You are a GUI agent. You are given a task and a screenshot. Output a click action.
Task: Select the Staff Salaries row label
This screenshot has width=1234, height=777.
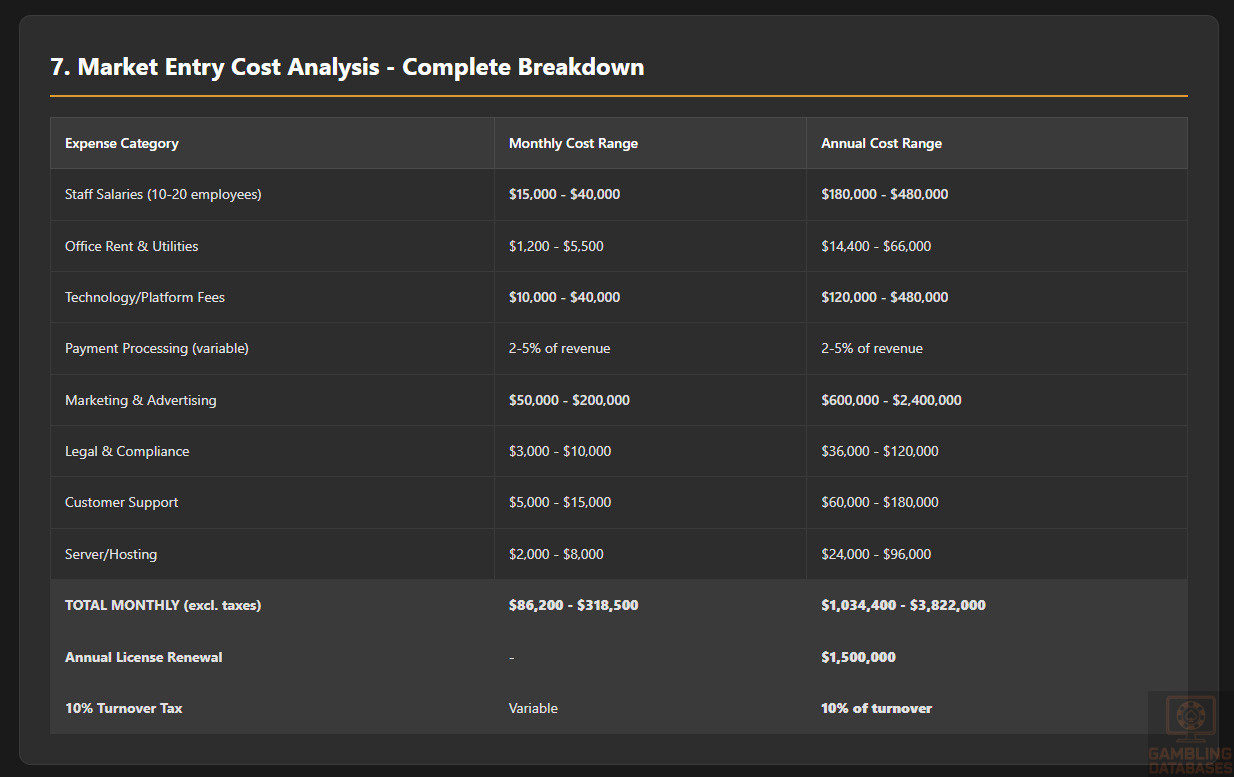163,194
